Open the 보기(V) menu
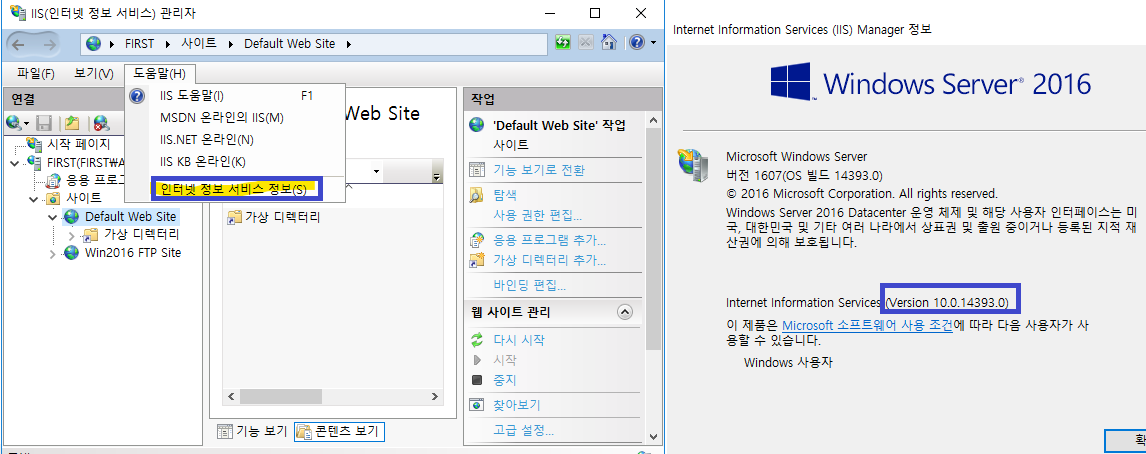The width and height of the screenshot is (1146, 454). [x=94, y=73]
